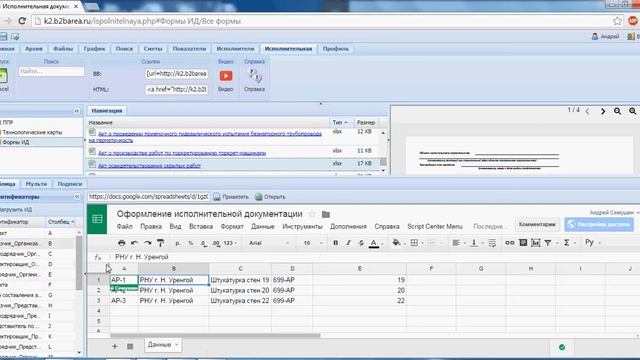Add a new sheet with plus

[x=115, y=346]
